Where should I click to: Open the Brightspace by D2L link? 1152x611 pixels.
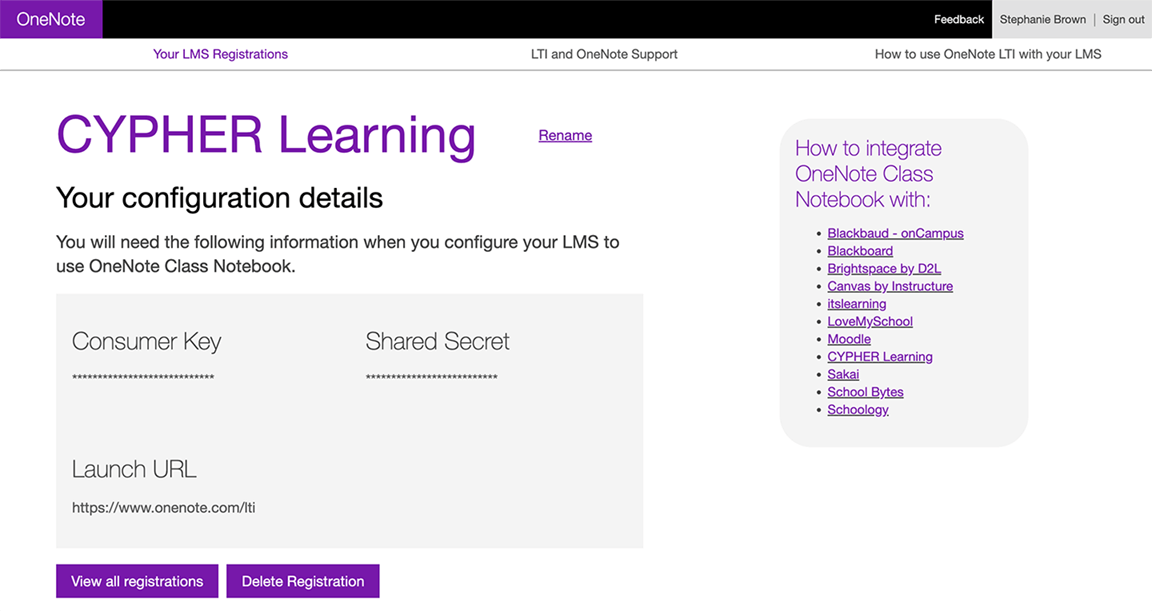(x=884, y=269)
